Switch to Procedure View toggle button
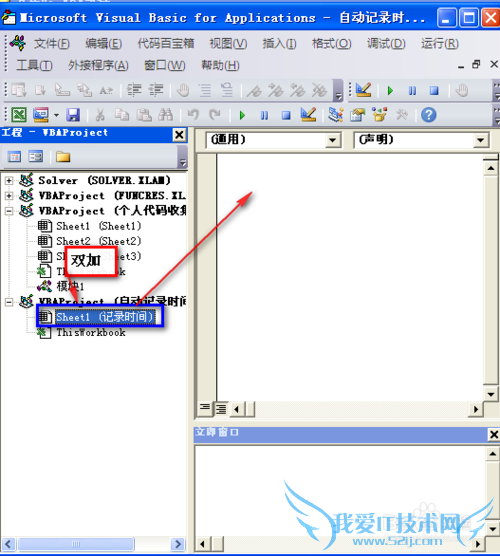The height and width of the screenshot is (556, 500). pos(205,409)
